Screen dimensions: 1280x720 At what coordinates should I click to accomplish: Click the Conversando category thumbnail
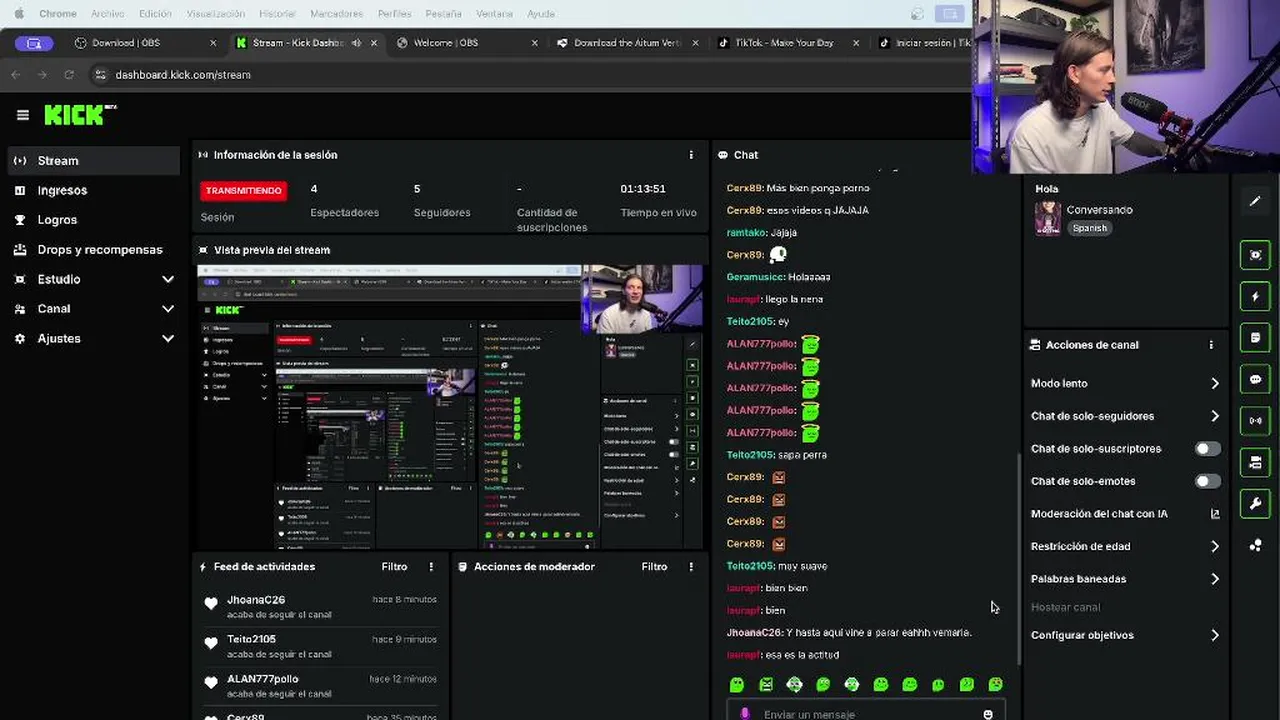pyautogui.click(x=1047, y=218)
